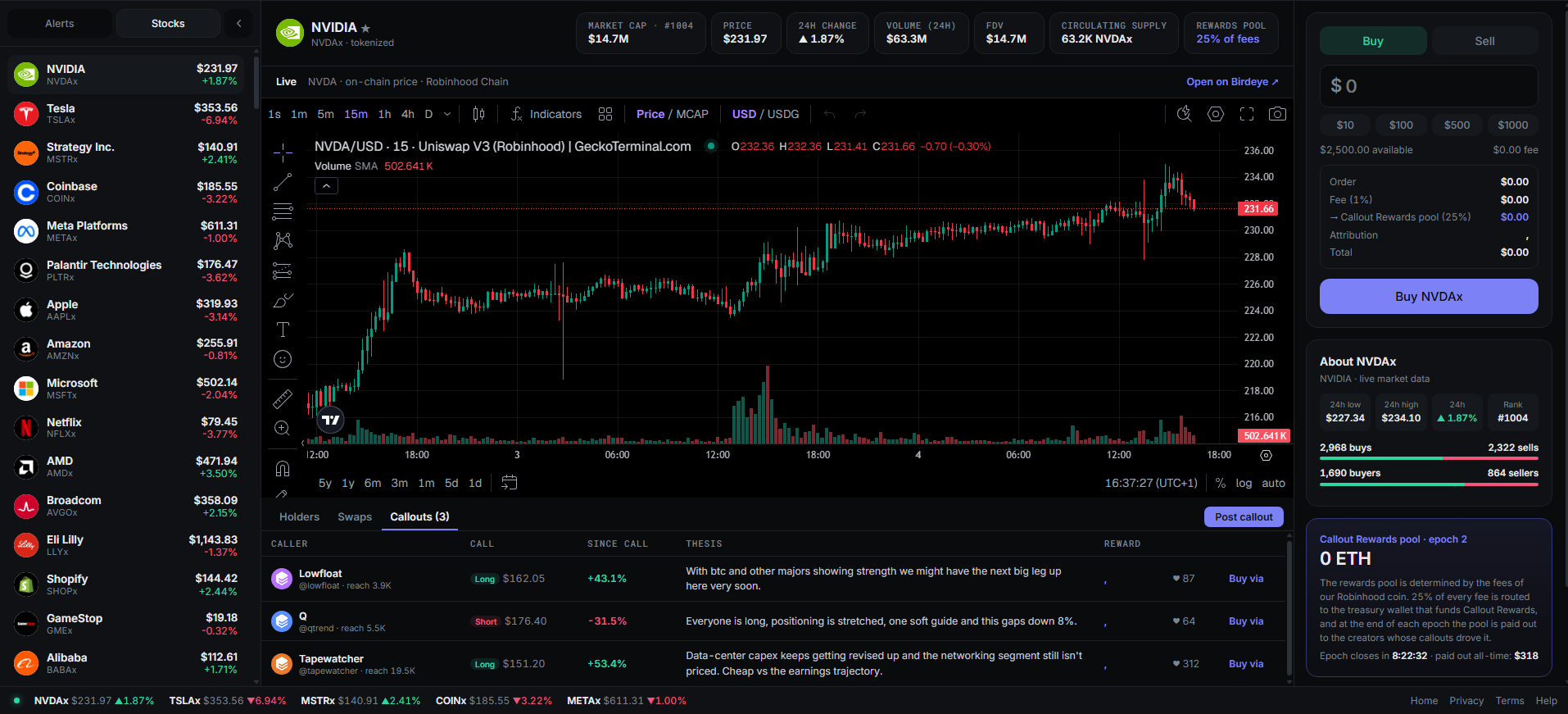1568x714 pixels.
Task: Select Palantir Technologies in the stock list
Action: pos(126,271)
